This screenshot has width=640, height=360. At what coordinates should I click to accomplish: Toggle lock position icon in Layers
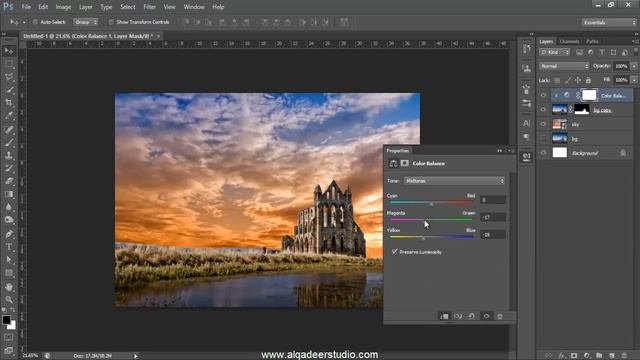pyautogui.click(x=578, y=80)
